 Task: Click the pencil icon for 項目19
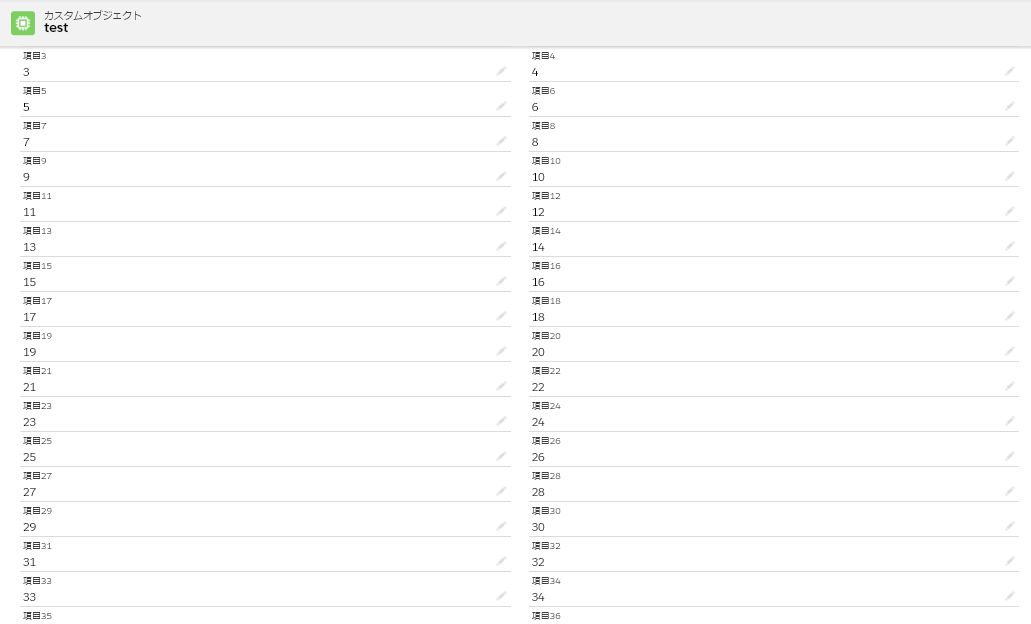(x=501, y=351)
